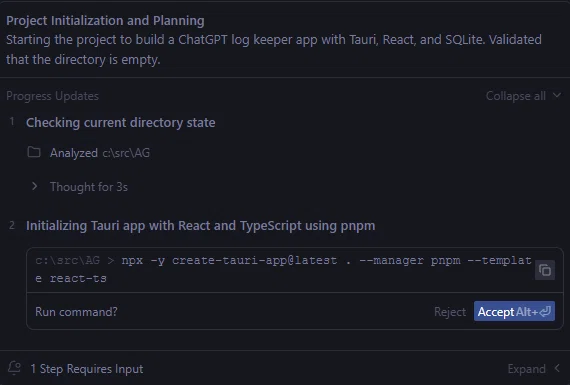The height and width of the screenshot is (385, 570).
Task: Open the c:\src\AG analyzed path
Action: [x=126, y=153]
